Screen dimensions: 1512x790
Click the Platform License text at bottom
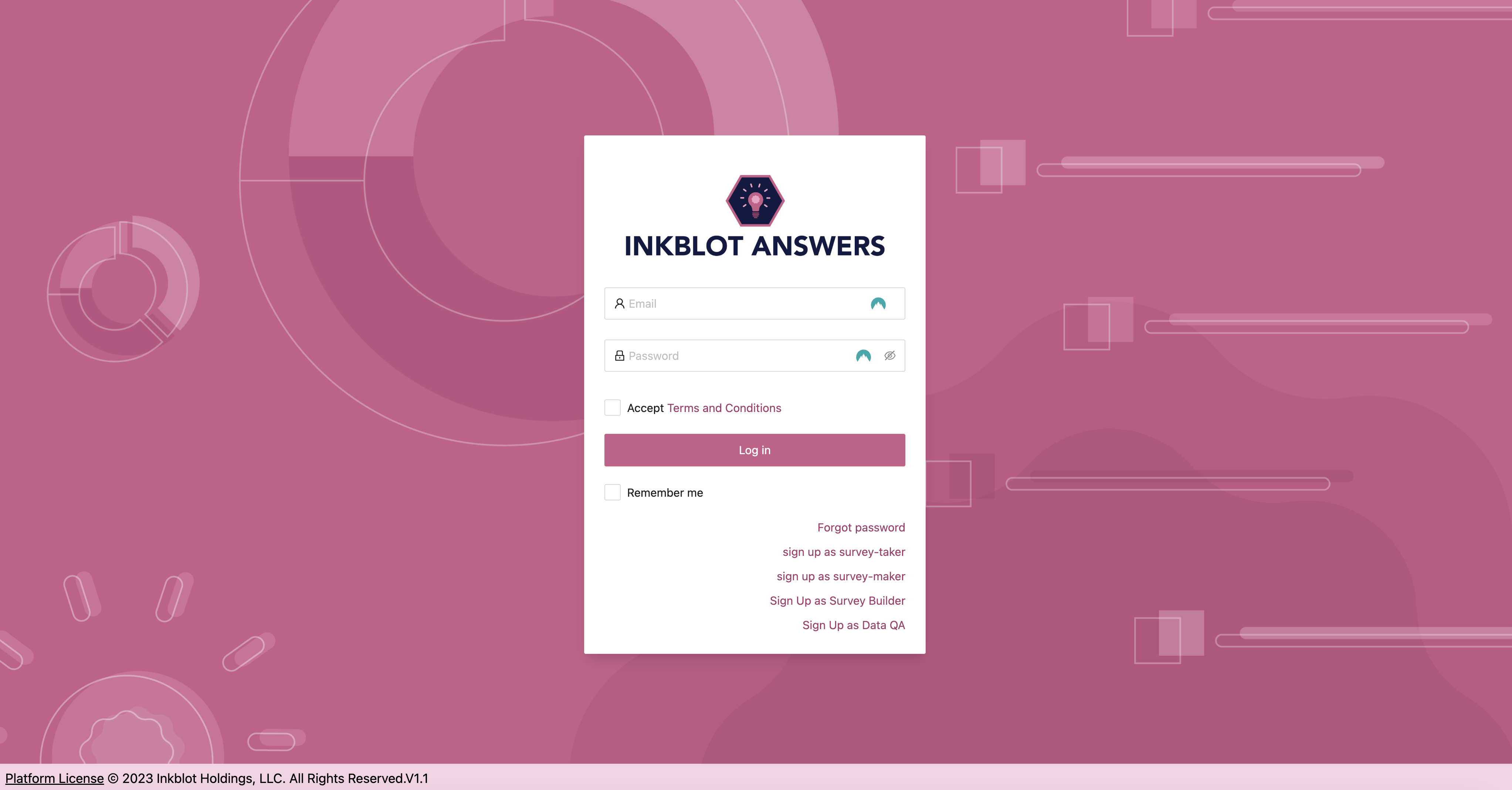point(54,778)
